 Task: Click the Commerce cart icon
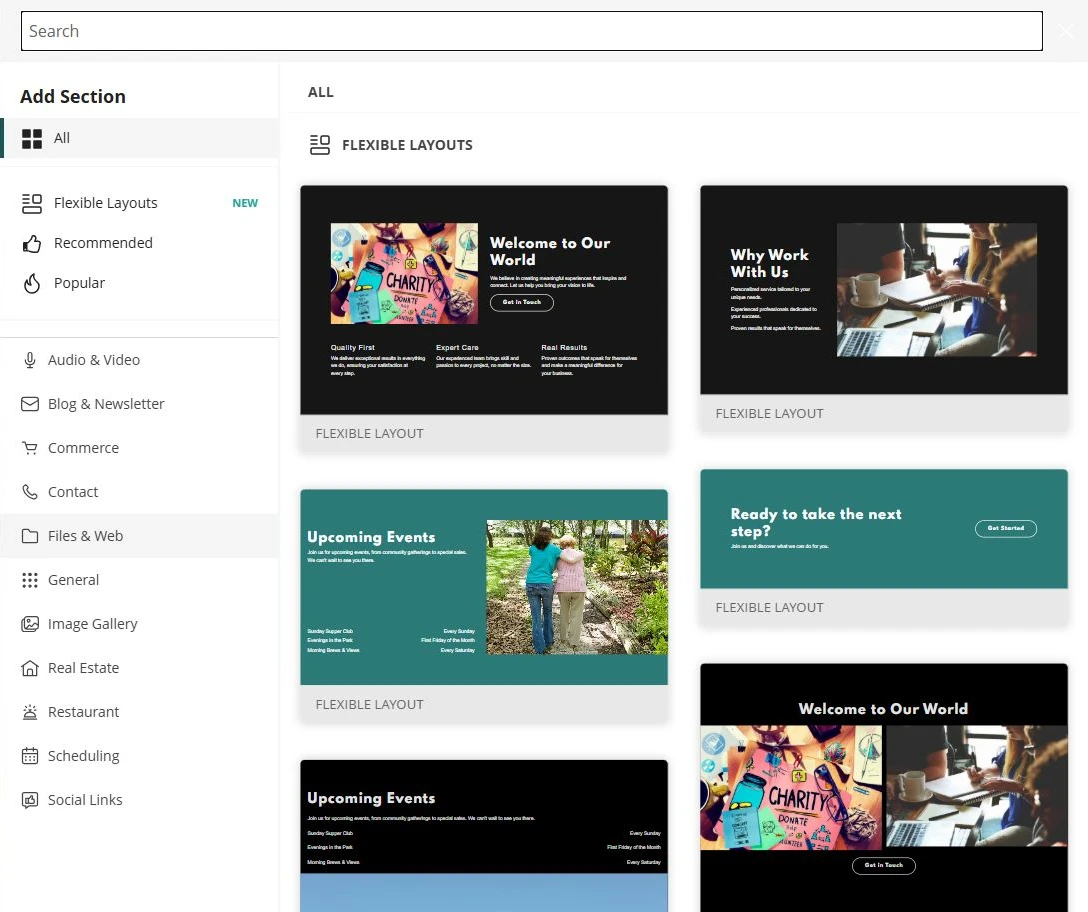click(x=30, y=448)
